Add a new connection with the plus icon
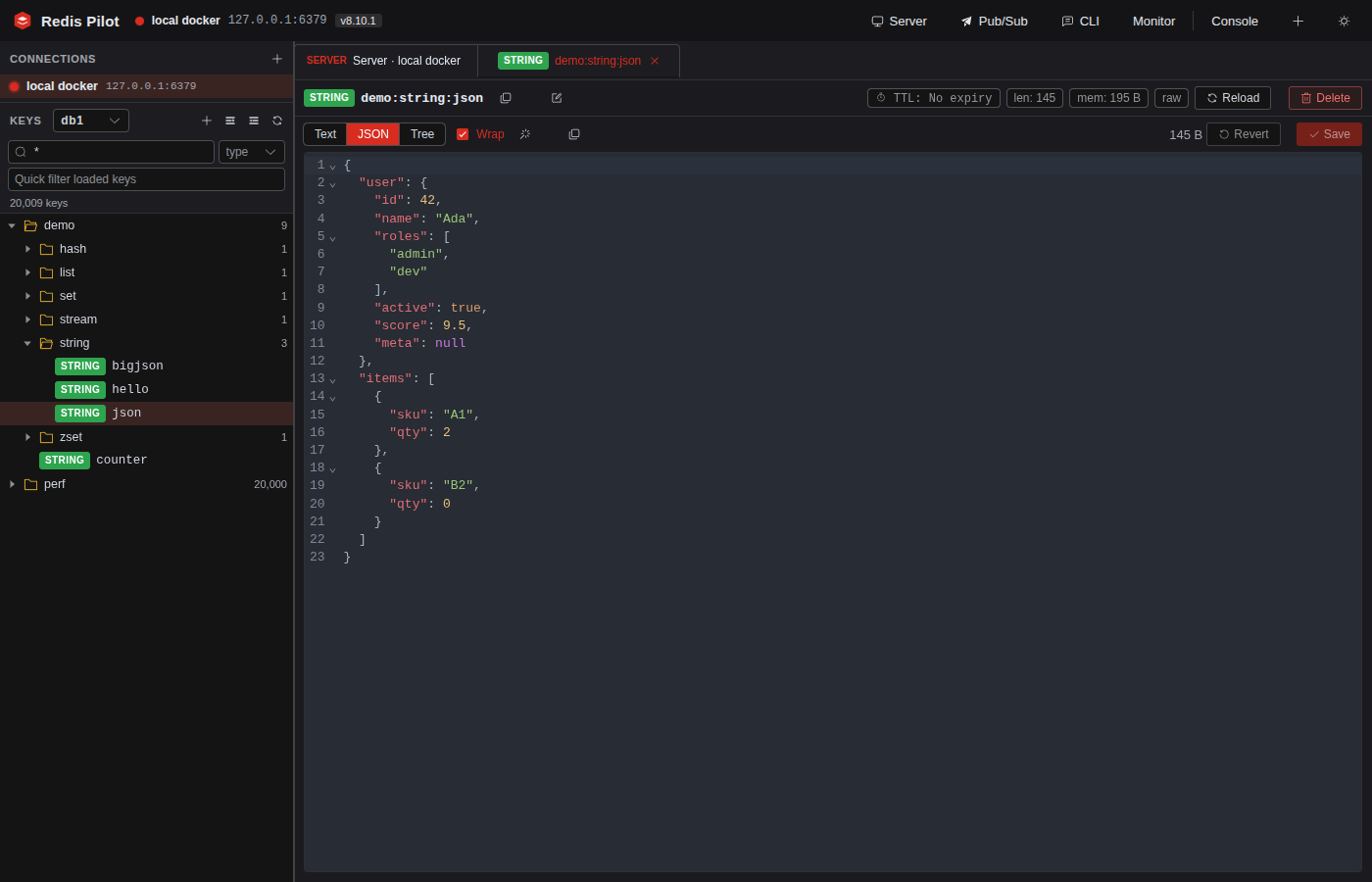Image resolution: width=1372 pixels, height=882 pixels. click(x=277, y=59)
